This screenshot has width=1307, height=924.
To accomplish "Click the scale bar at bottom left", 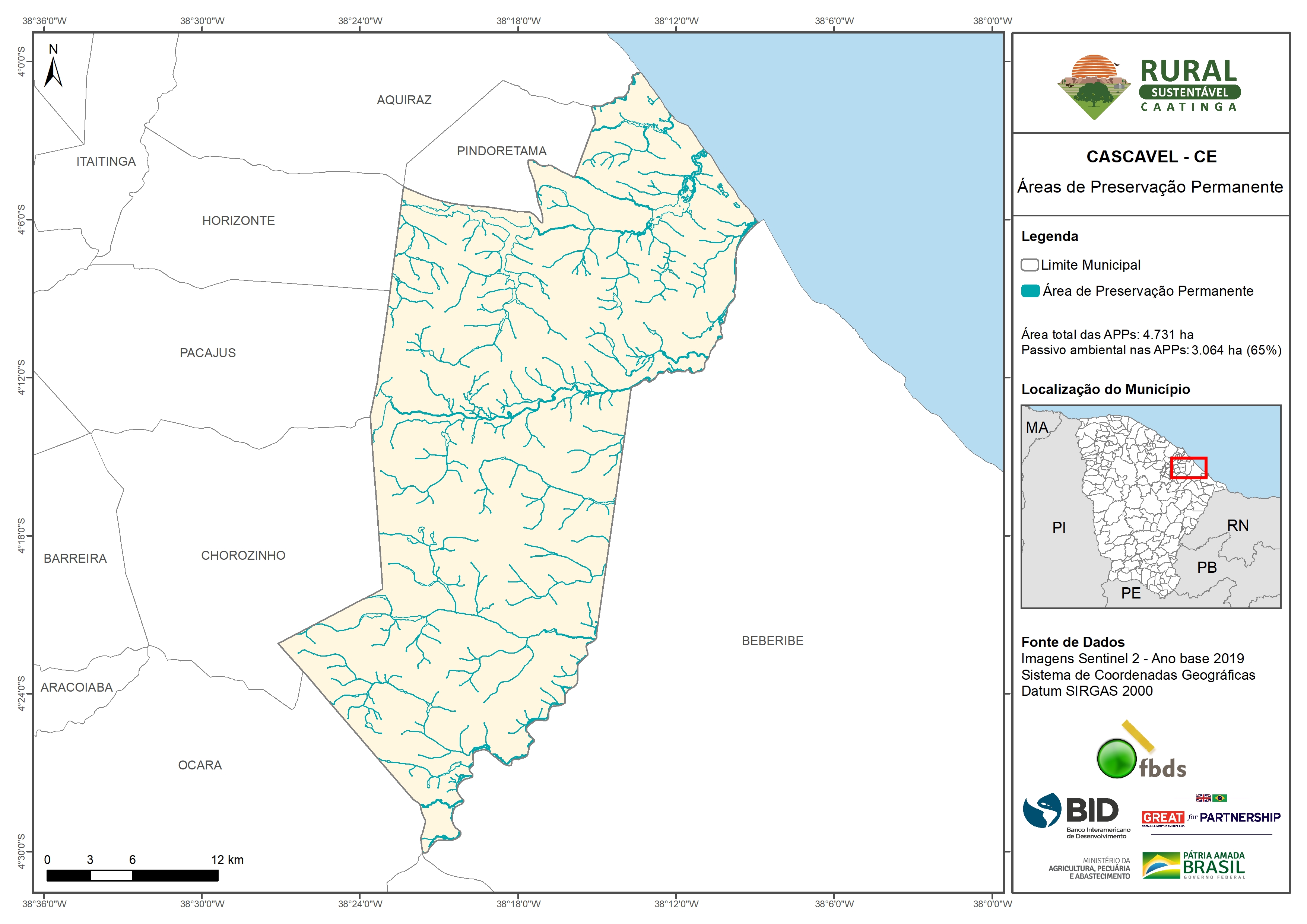I will (132, 875).
